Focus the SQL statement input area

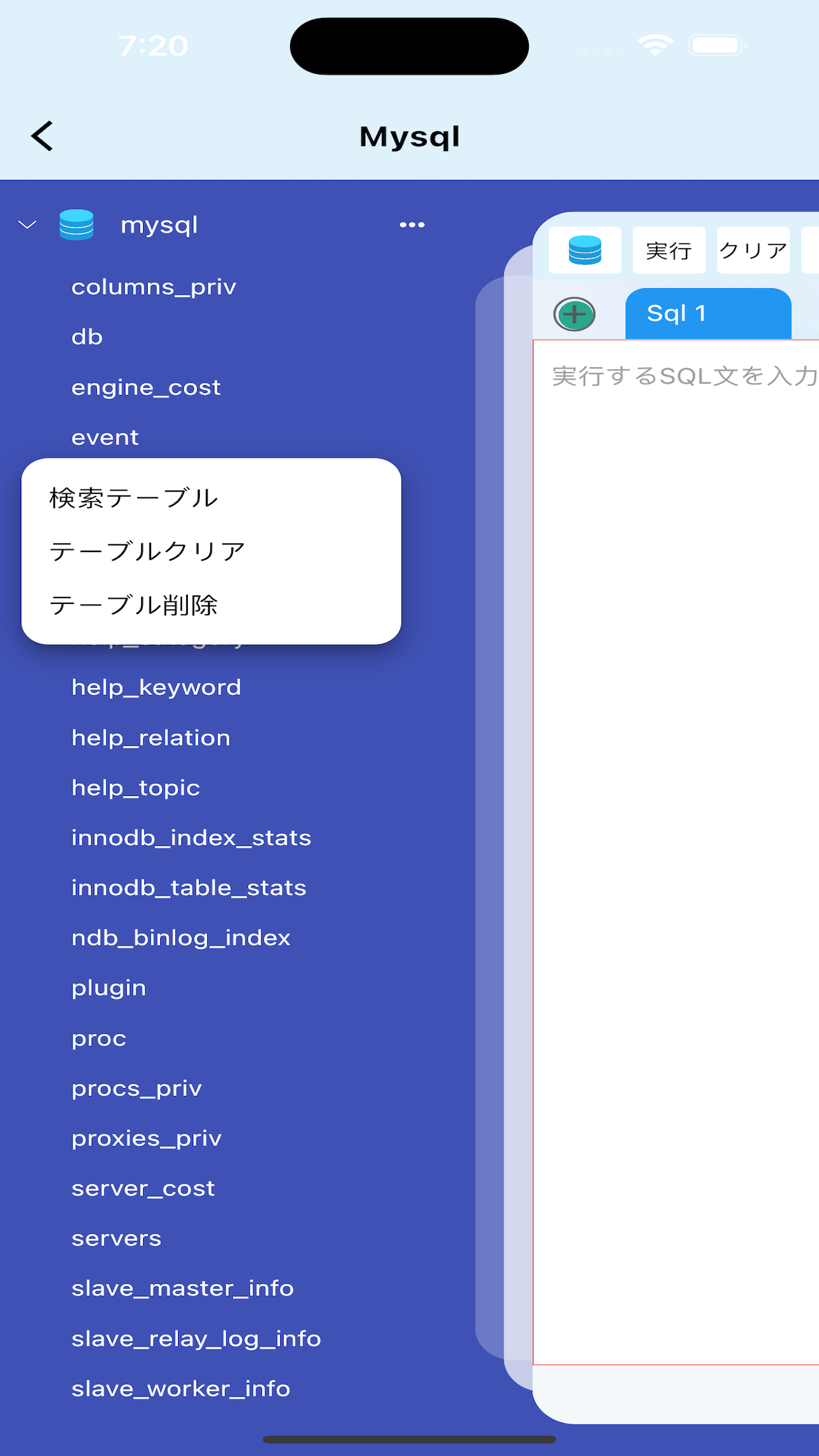click(676, 852)
